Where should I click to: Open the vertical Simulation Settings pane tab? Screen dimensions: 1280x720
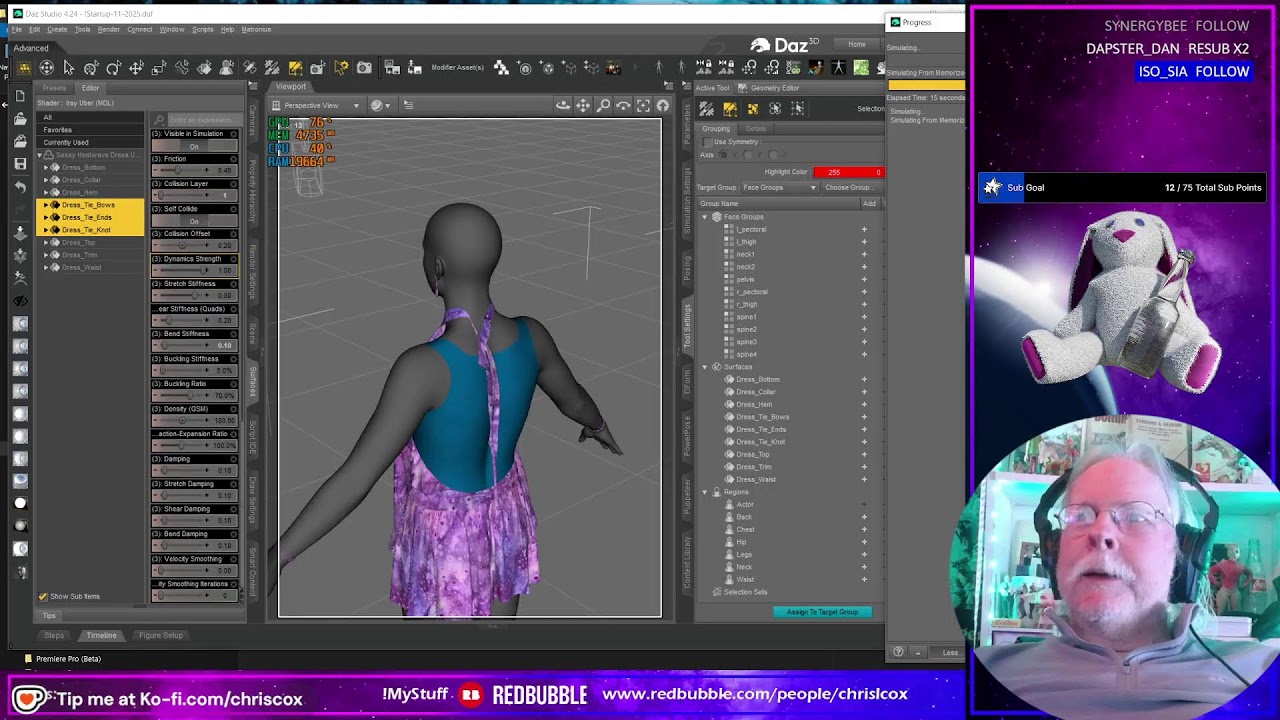coord(687,200)
